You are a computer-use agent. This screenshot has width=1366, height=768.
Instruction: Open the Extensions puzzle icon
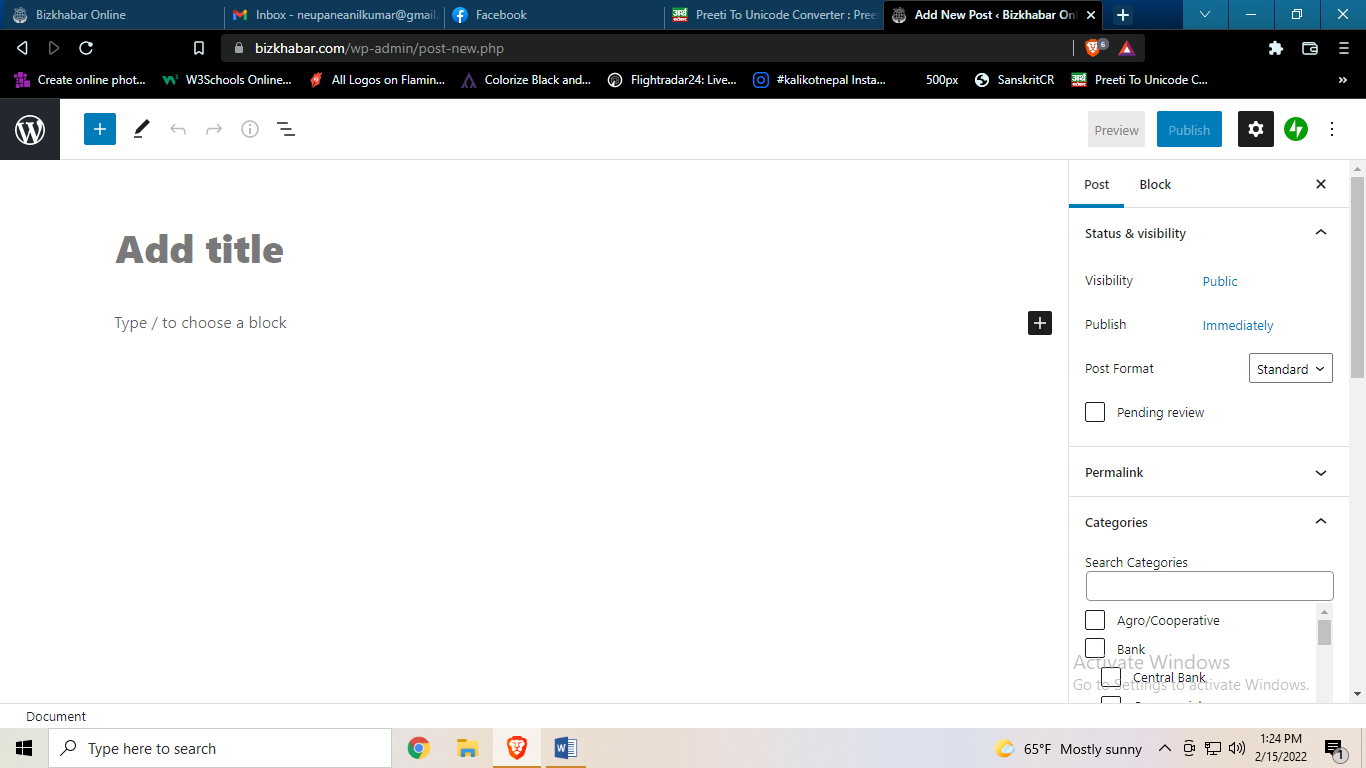[x=1275, y=48]
